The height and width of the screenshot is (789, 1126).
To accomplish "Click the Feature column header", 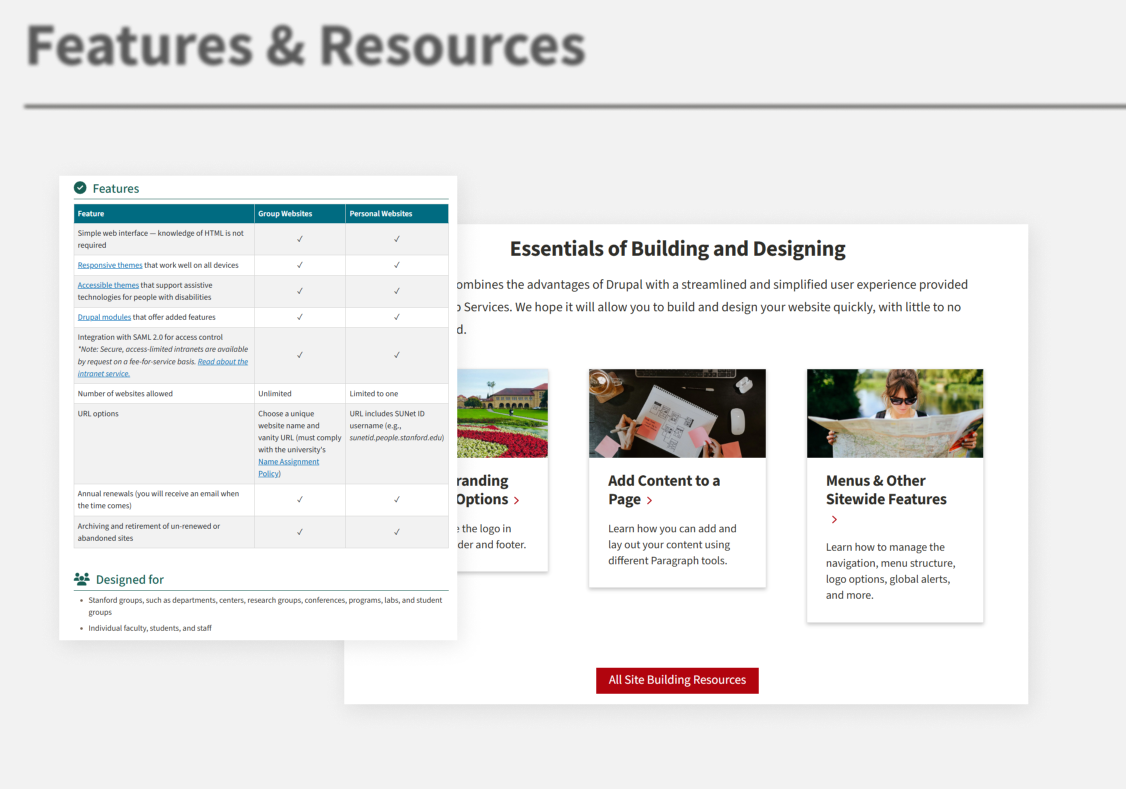I will tap(164, 214).
